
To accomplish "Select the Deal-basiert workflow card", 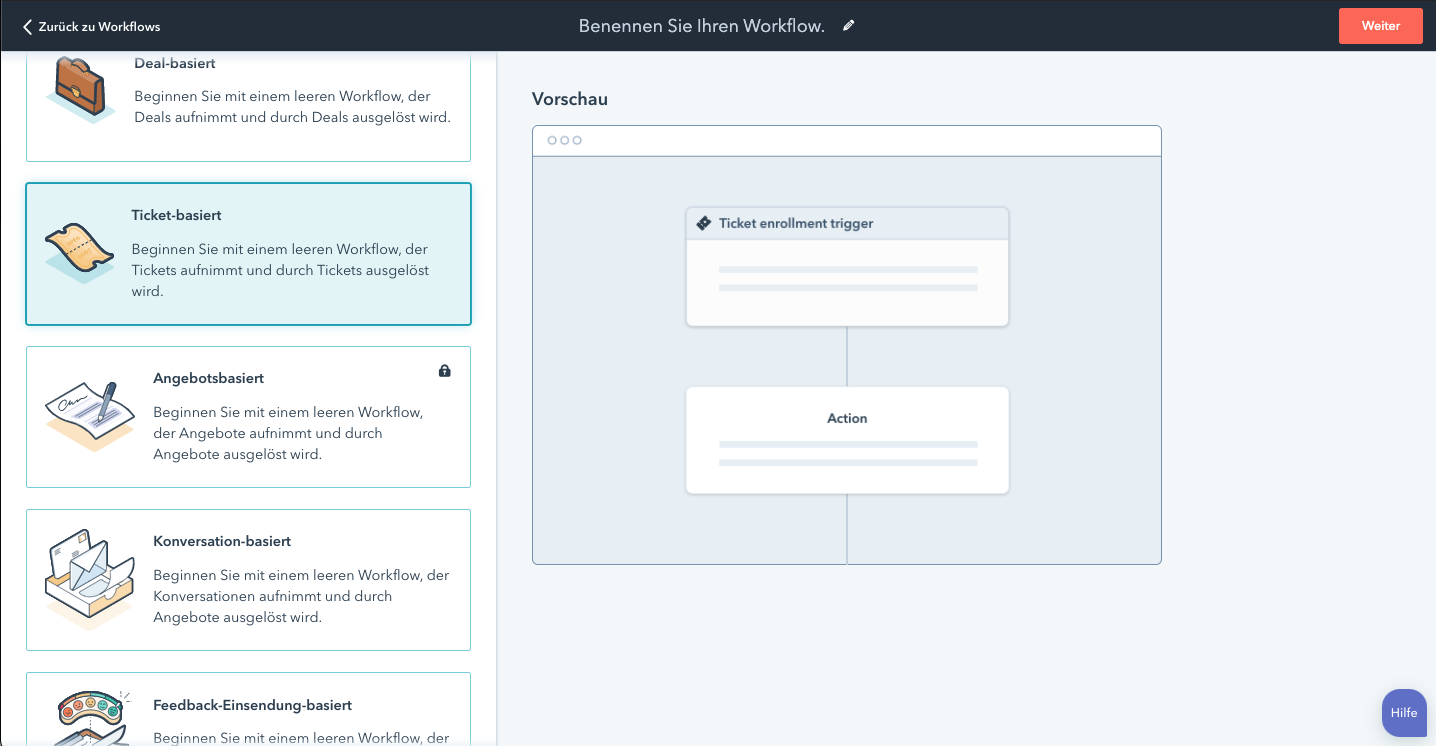I will click(248, 106).
